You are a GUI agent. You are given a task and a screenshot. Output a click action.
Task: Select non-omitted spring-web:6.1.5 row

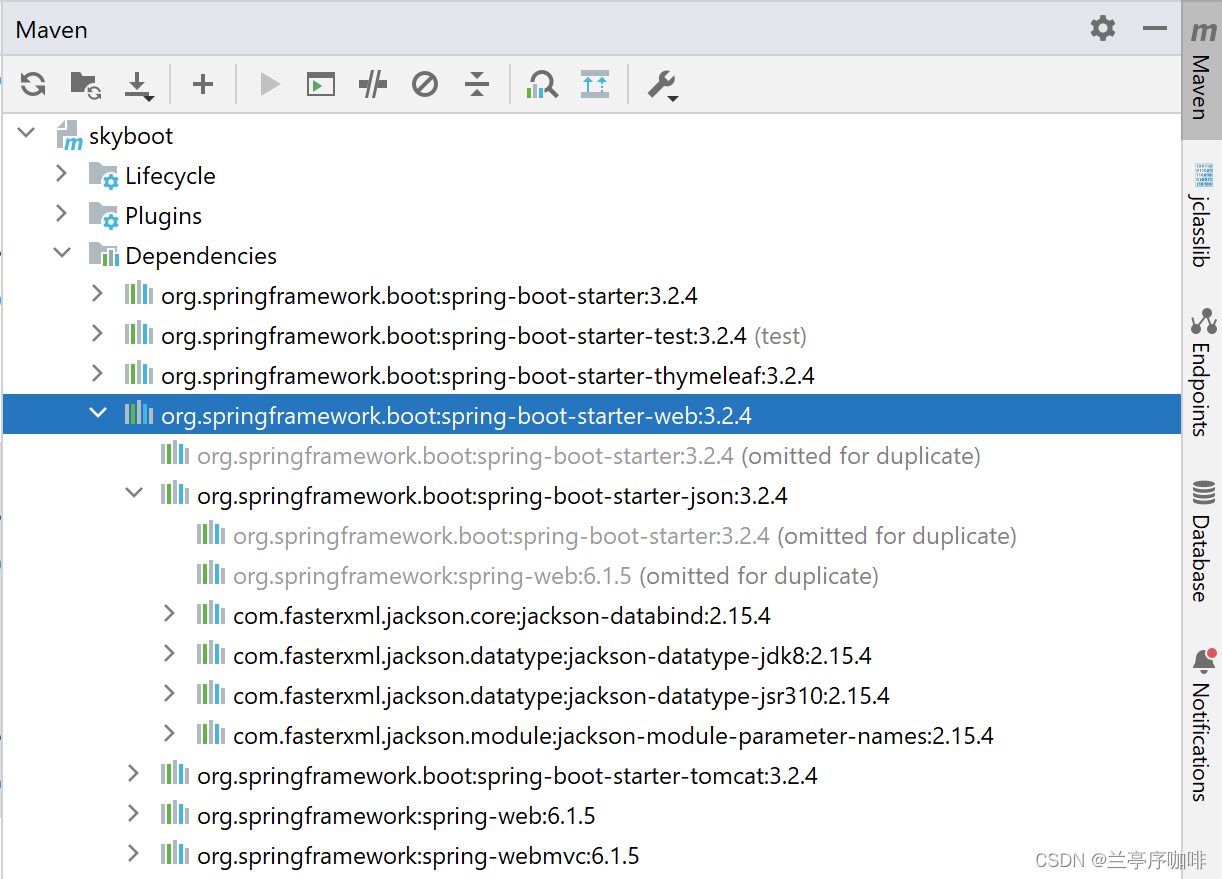pyautogui.click(x=591, y=815)
